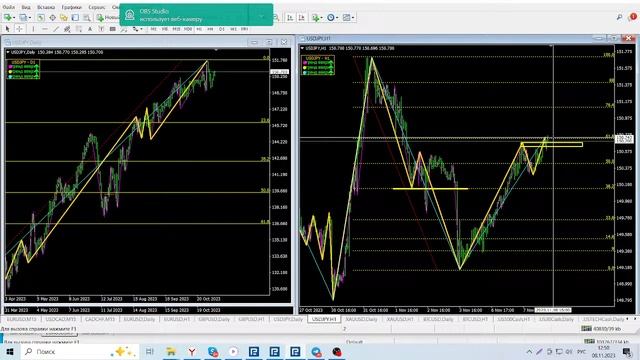This screenshot has height=360, width=640.
Task: Open Task View on the taskbar
Action: coord(150,351)
